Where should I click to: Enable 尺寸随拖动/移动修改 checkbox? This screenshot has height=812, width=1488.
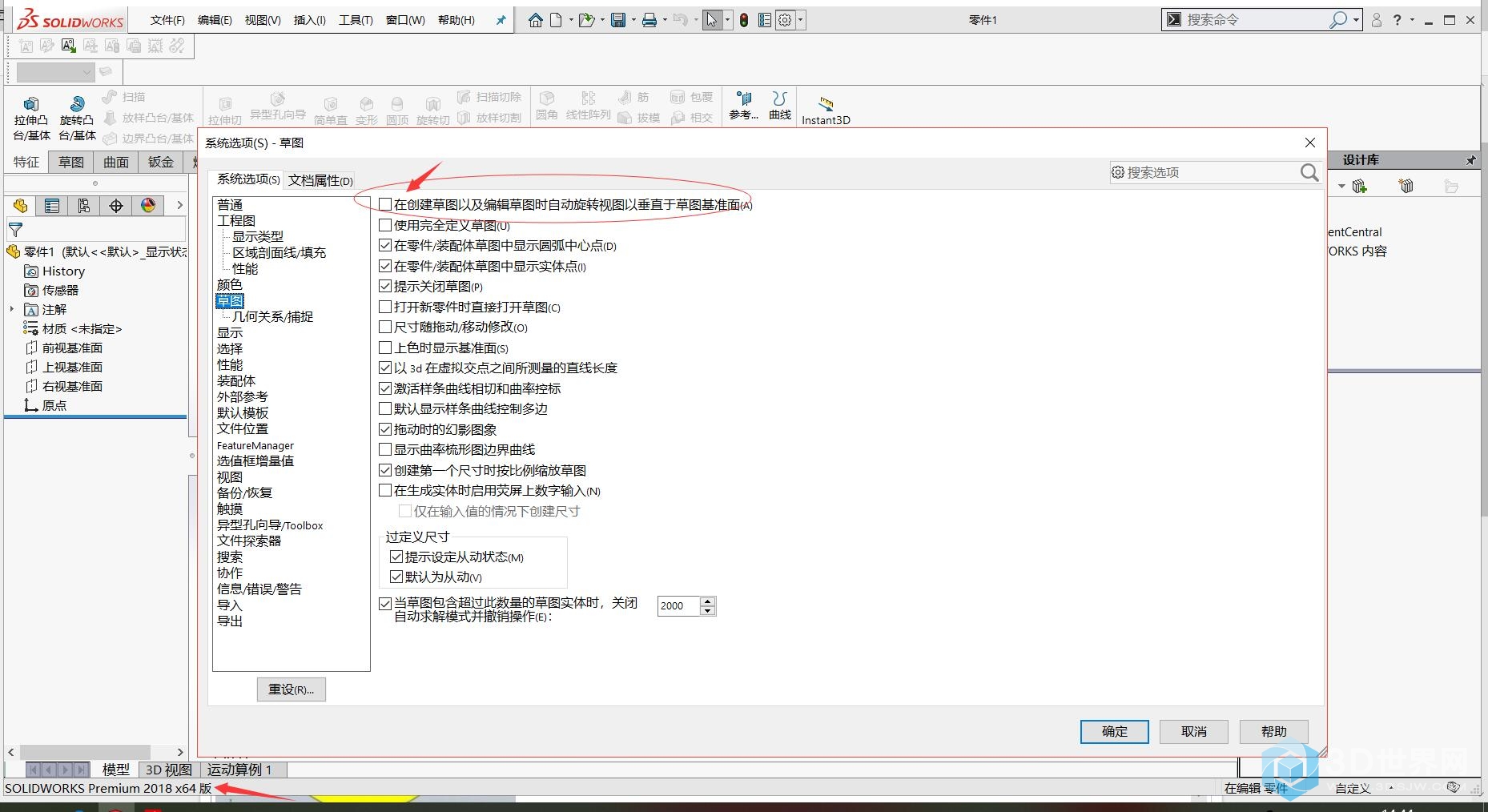(385, 327)
